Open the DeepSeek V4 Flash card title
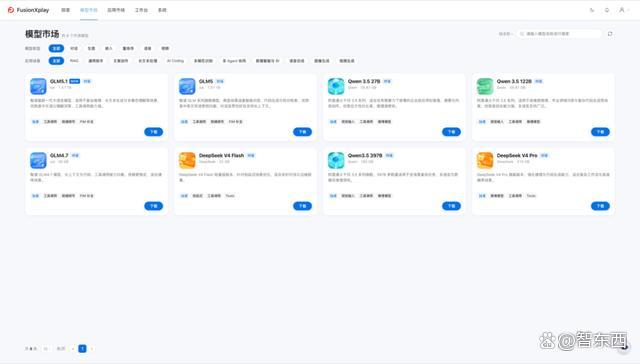640x364 pixels. pyautogui.click(x=221, y=155)
